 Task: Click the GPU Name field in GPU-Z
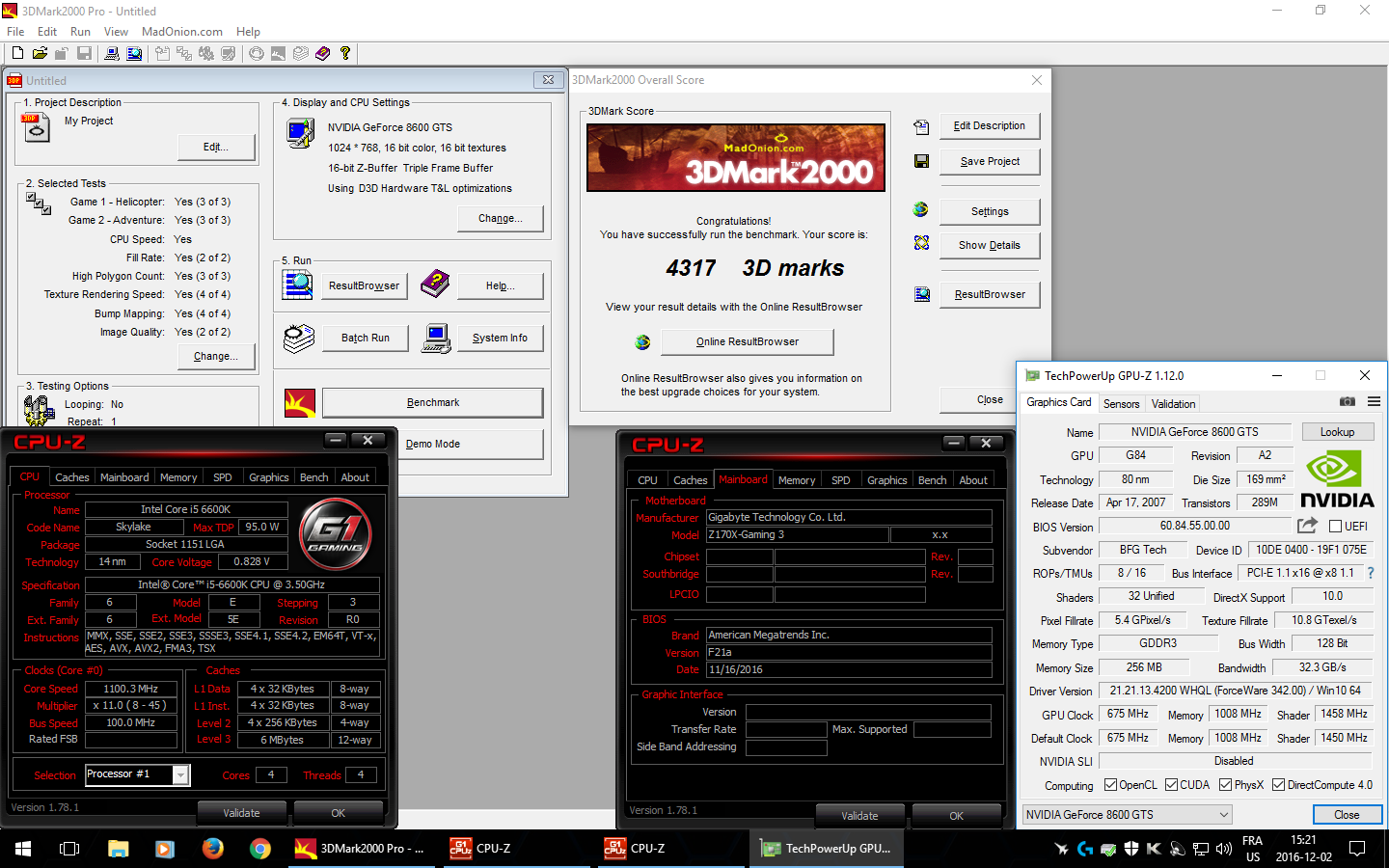[1194, 432]
